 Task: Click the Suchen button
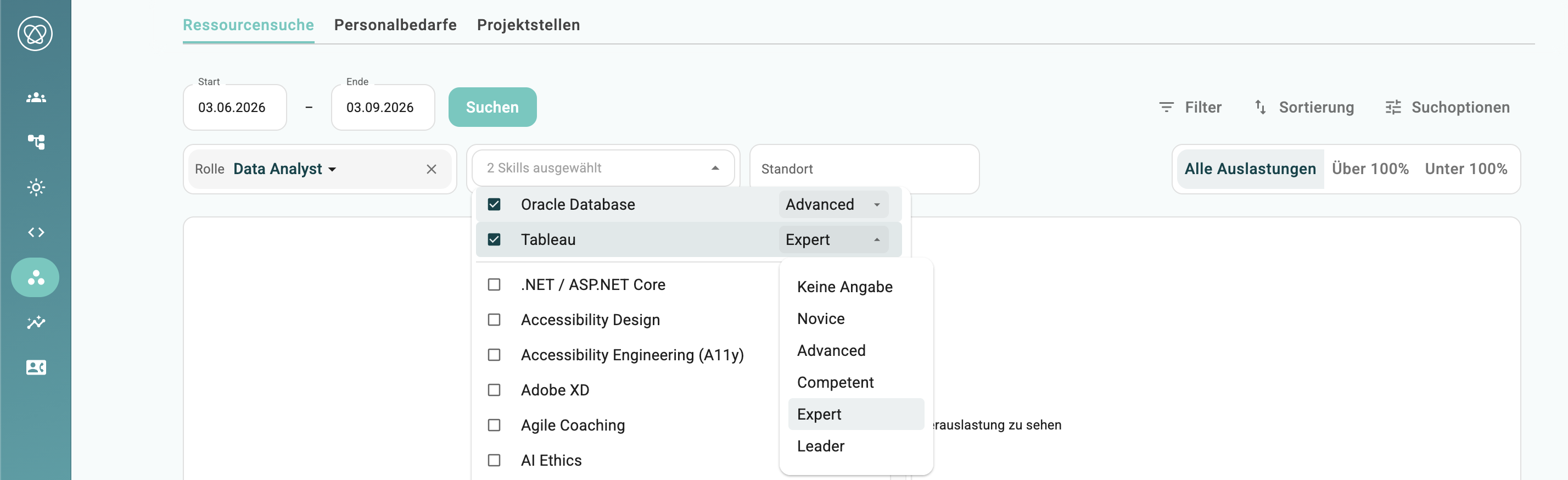pyautogui.click(x=492, y=107)
